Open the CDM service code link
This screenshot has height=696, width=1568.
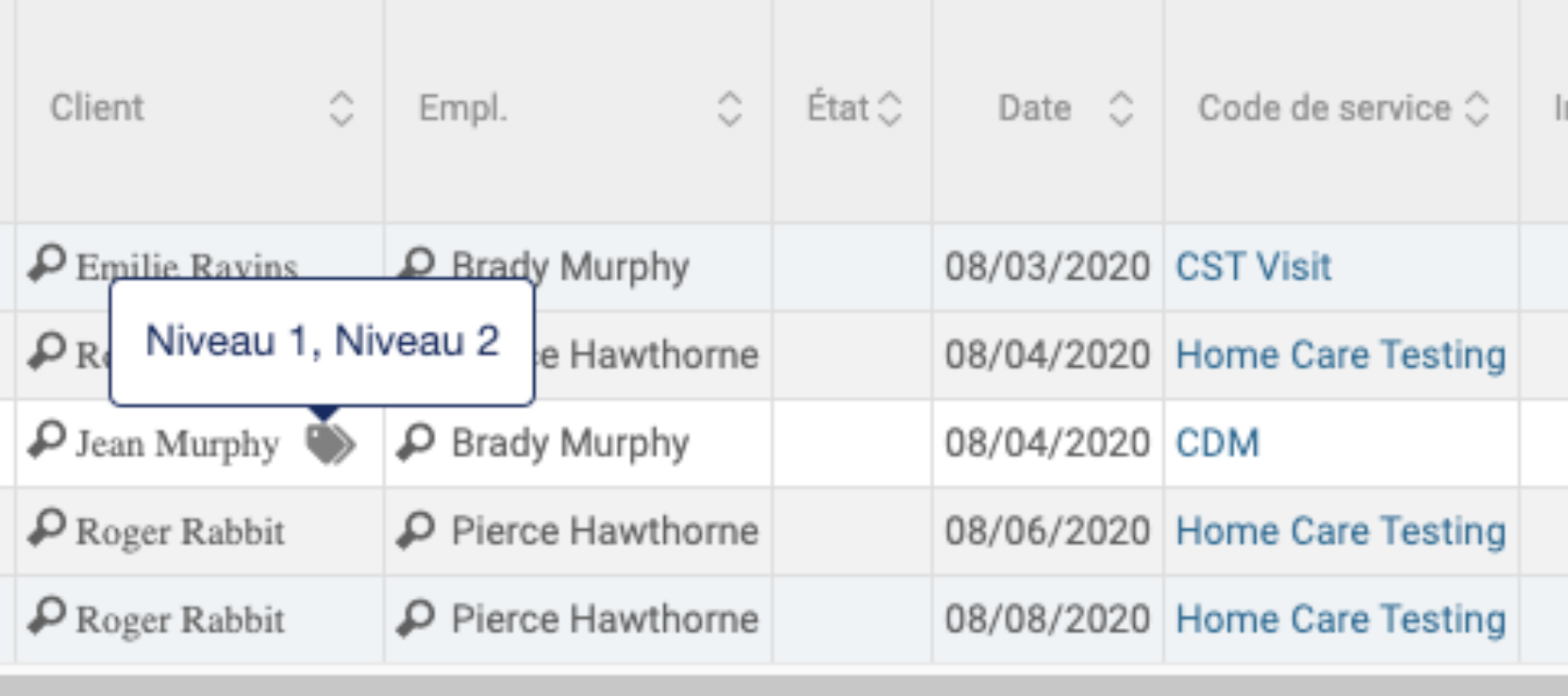[1217, 443]
